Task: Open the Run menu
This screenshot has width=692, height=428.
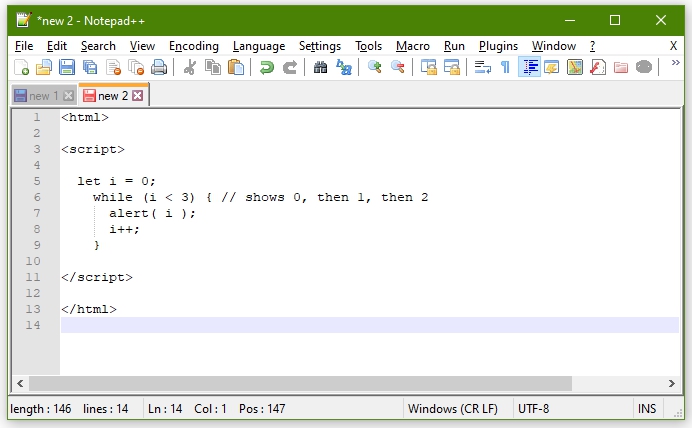Action: point(454,46)
